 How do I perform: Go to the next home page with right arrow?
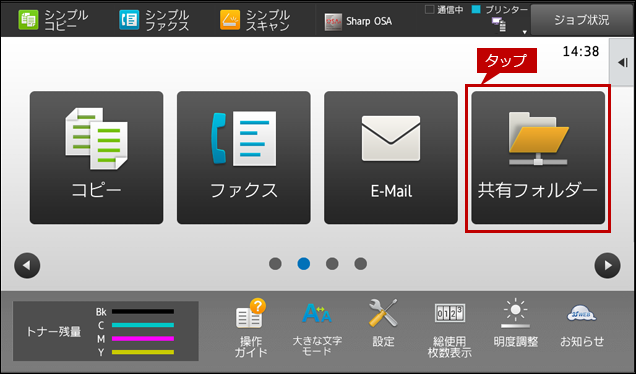point(607,265)
